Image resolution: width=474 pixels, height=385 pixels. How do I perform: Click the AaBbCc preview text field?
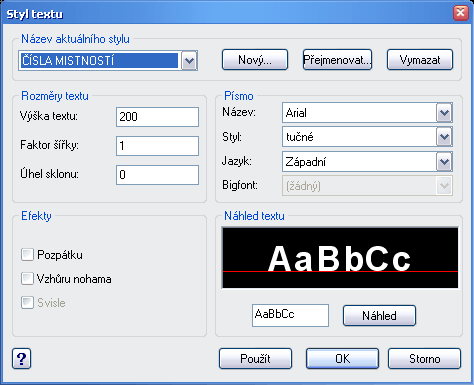point(290,315)
